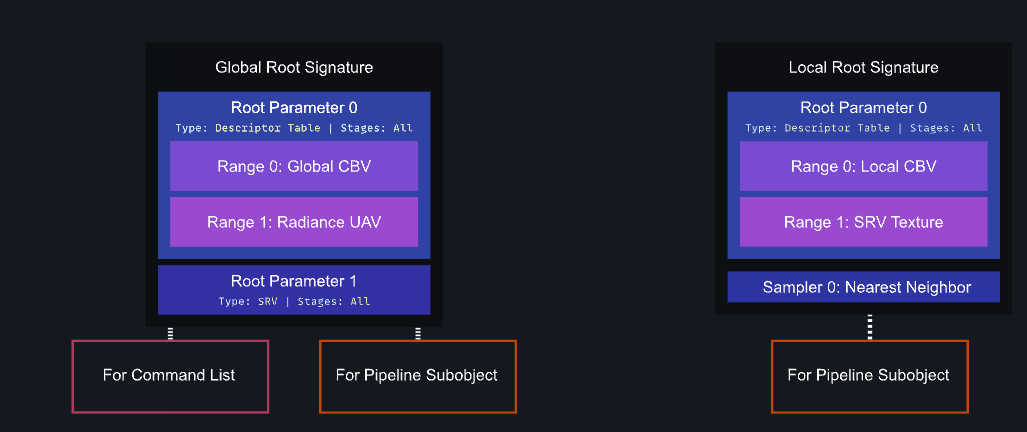Select the Range 0: Local CBV block
1027x432 pixels.
point(863,166)
